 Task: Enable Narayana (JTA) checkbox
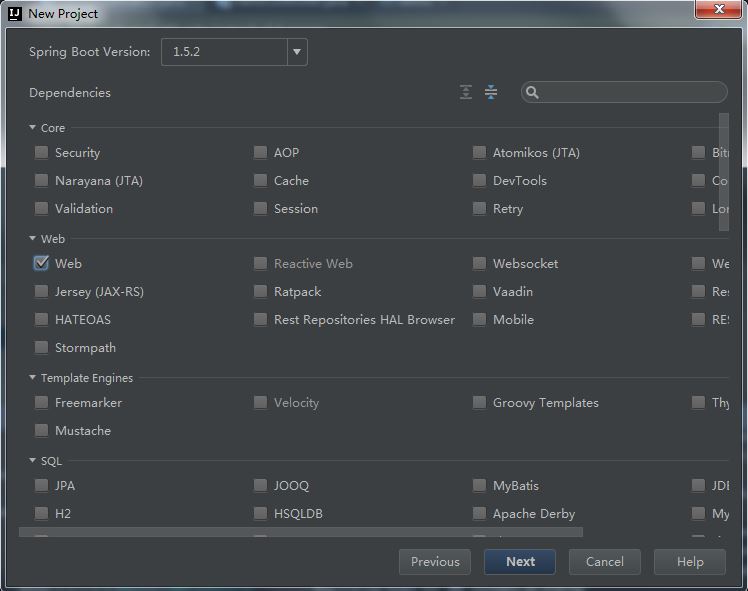point(42,180)
